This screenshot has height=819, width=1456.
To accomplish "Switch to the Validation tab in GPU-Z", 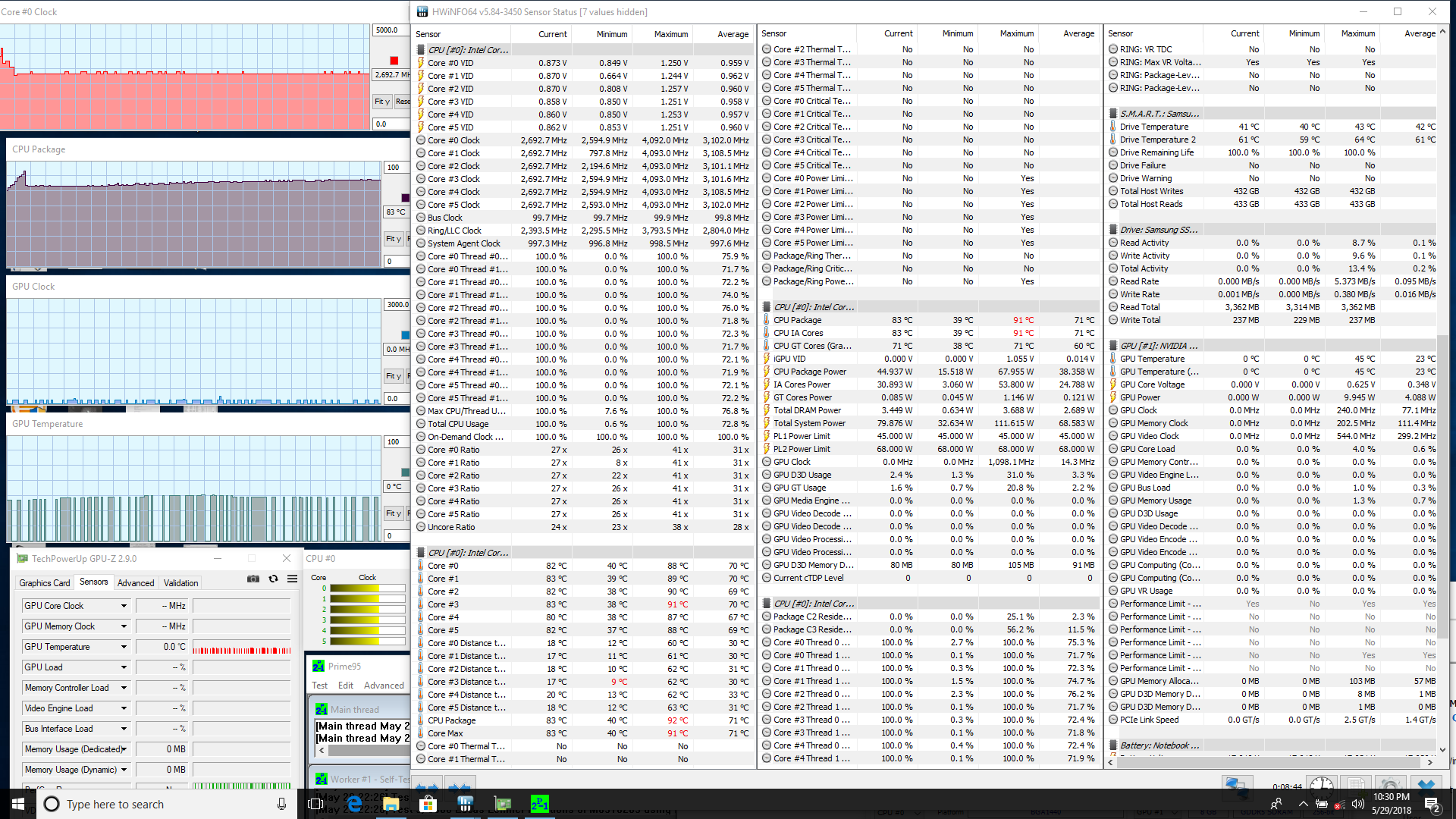I will 181,583.
